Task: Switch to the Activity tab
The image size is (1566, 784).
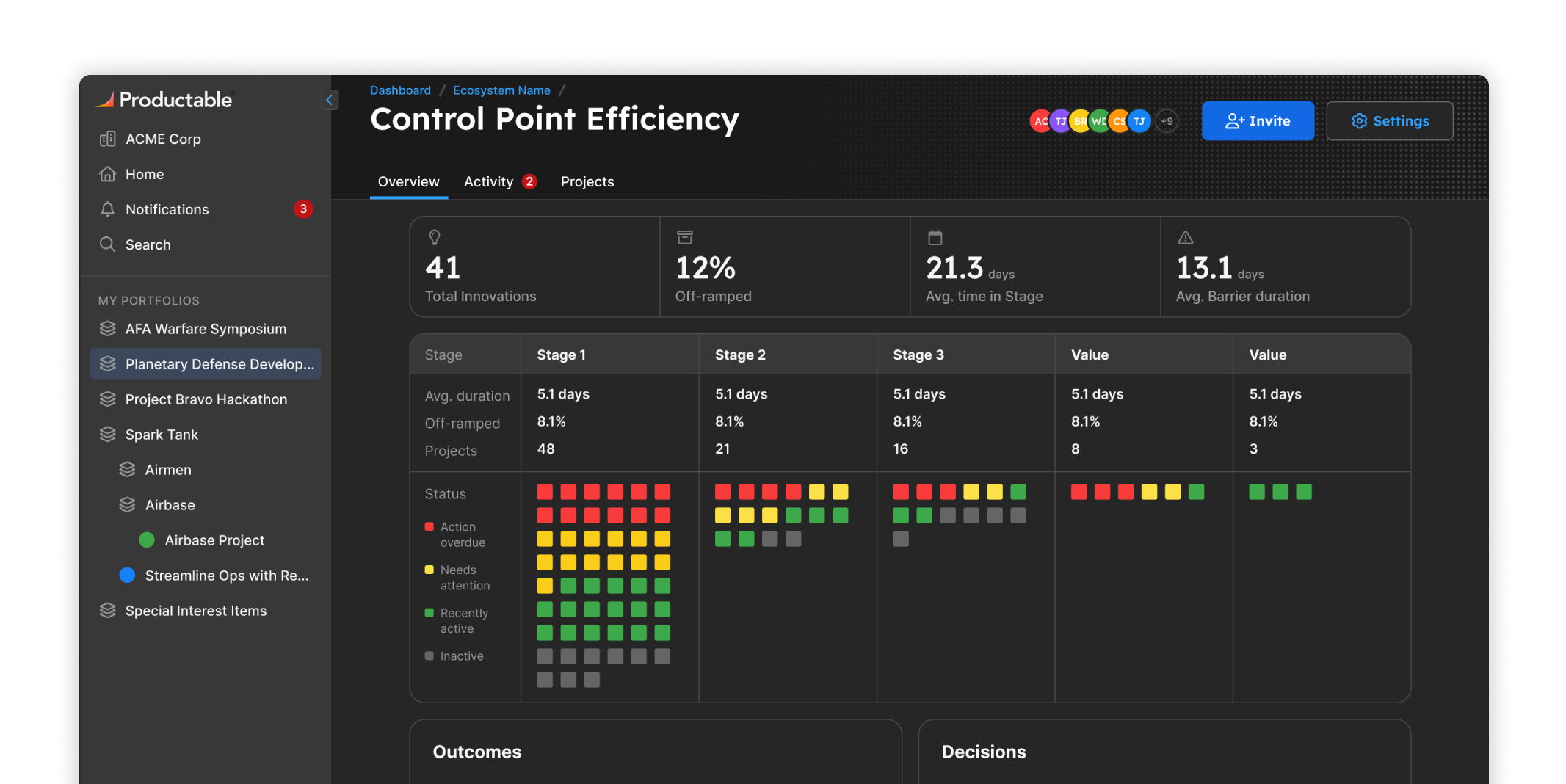Action: pos(489,181)
